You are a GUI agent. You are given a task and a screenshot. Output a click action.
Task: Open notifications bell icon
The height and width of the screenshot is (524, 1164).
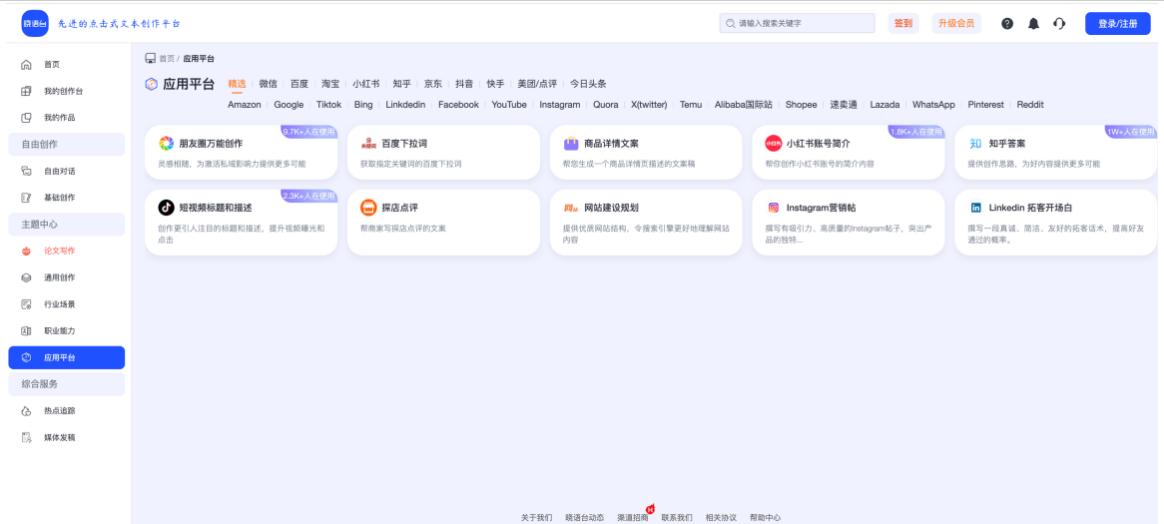1033,24
